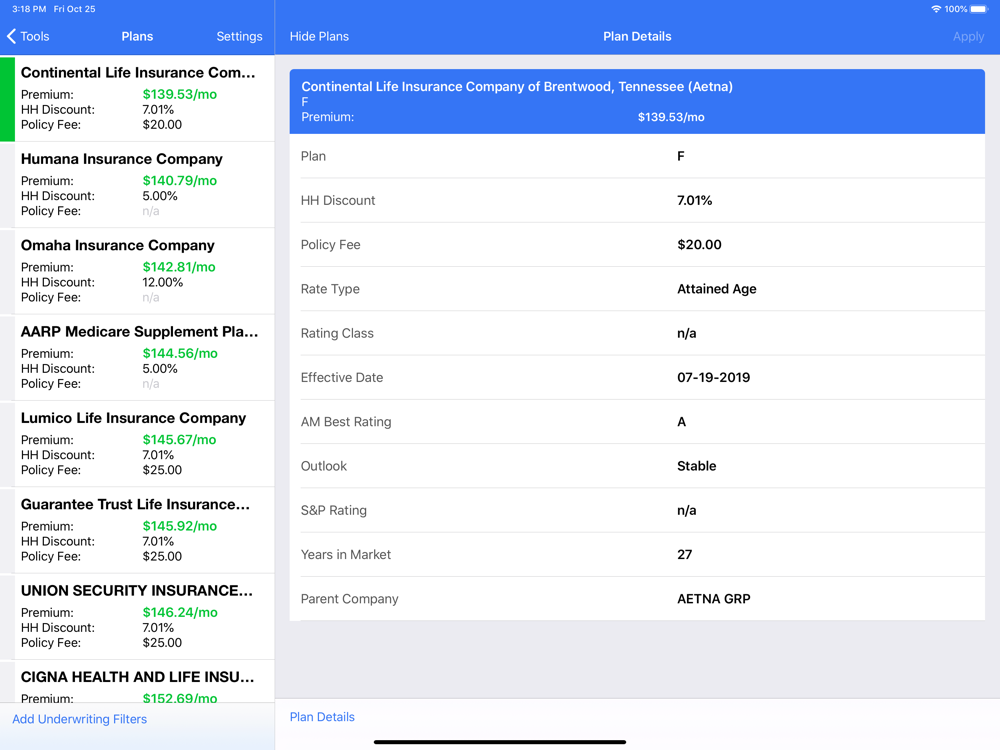Tap the Wi-Fi icon in status bar
The image size is (1000, 750).
936,9
